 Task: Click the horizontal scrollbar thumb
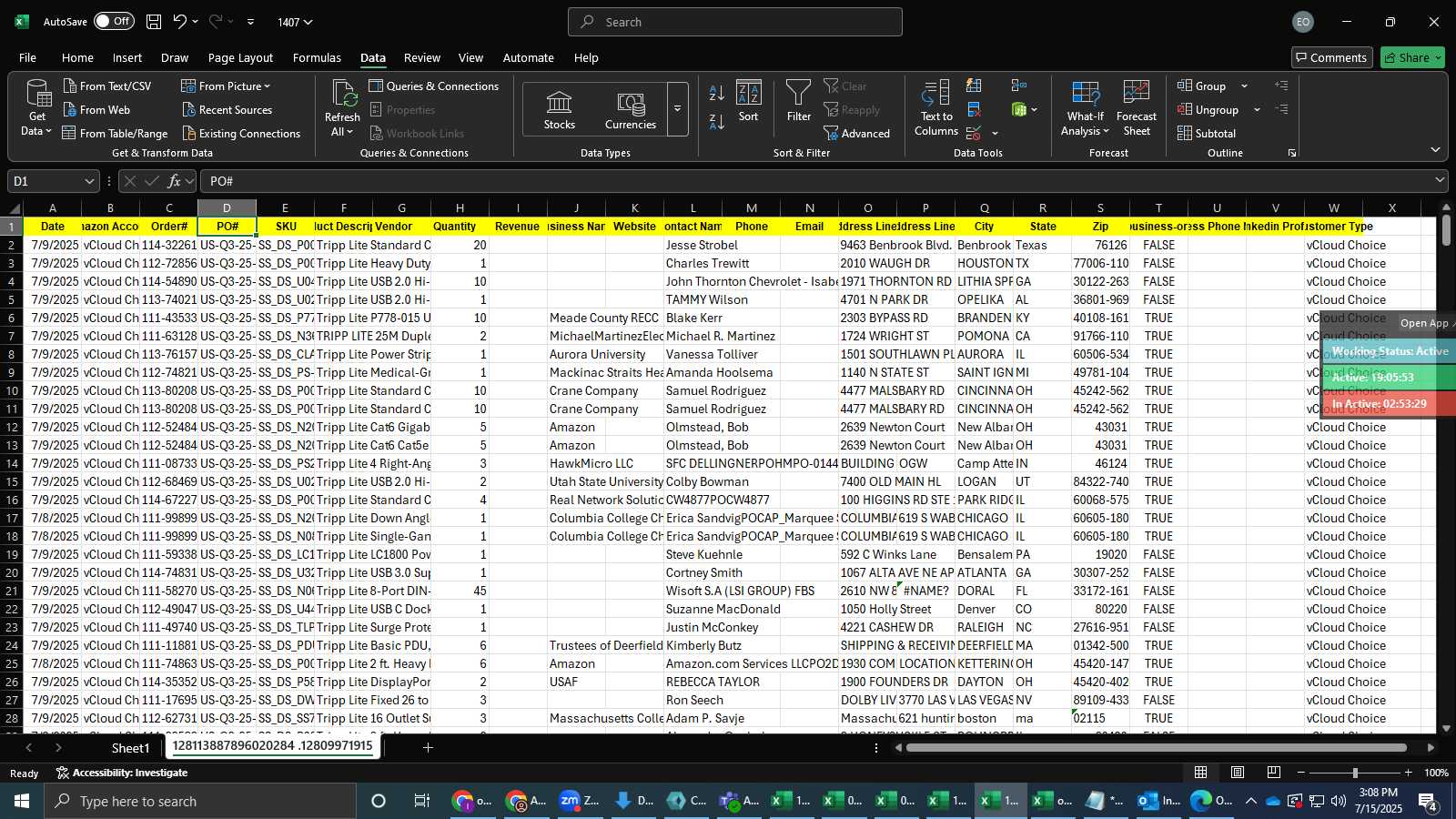(1157, 748)
